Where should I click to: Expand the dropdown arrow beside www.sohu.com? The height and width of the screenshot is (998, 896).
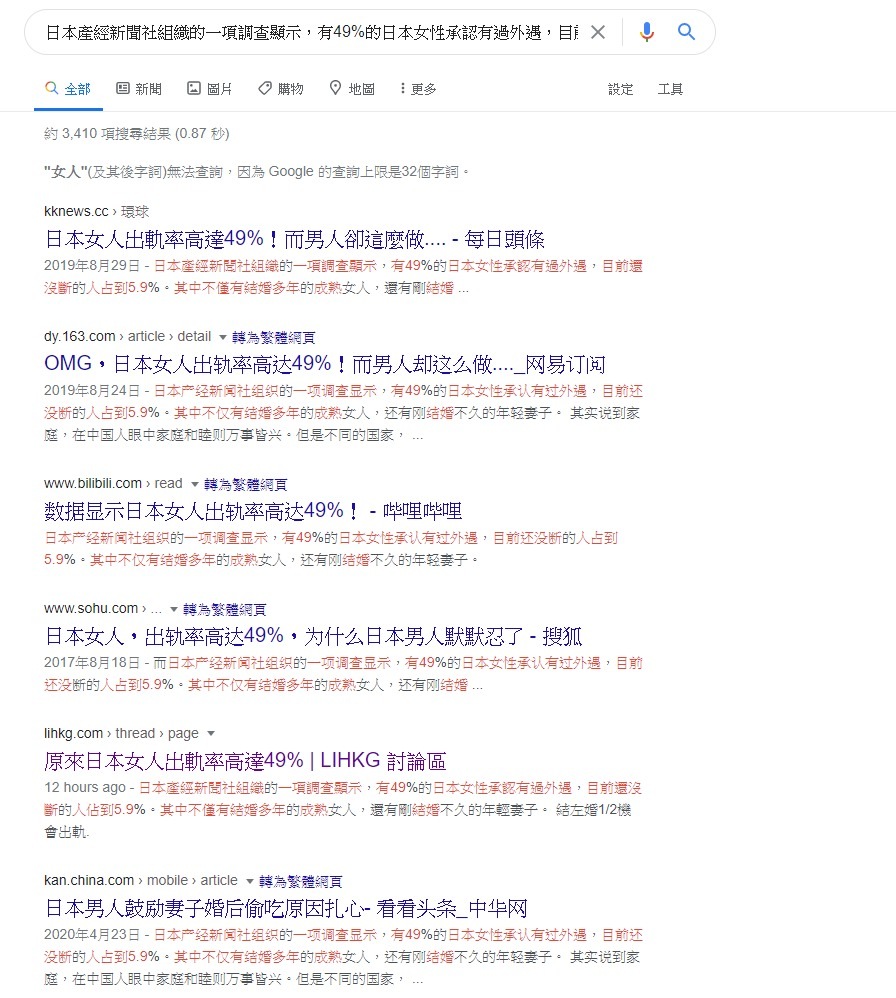coord(173,609)
